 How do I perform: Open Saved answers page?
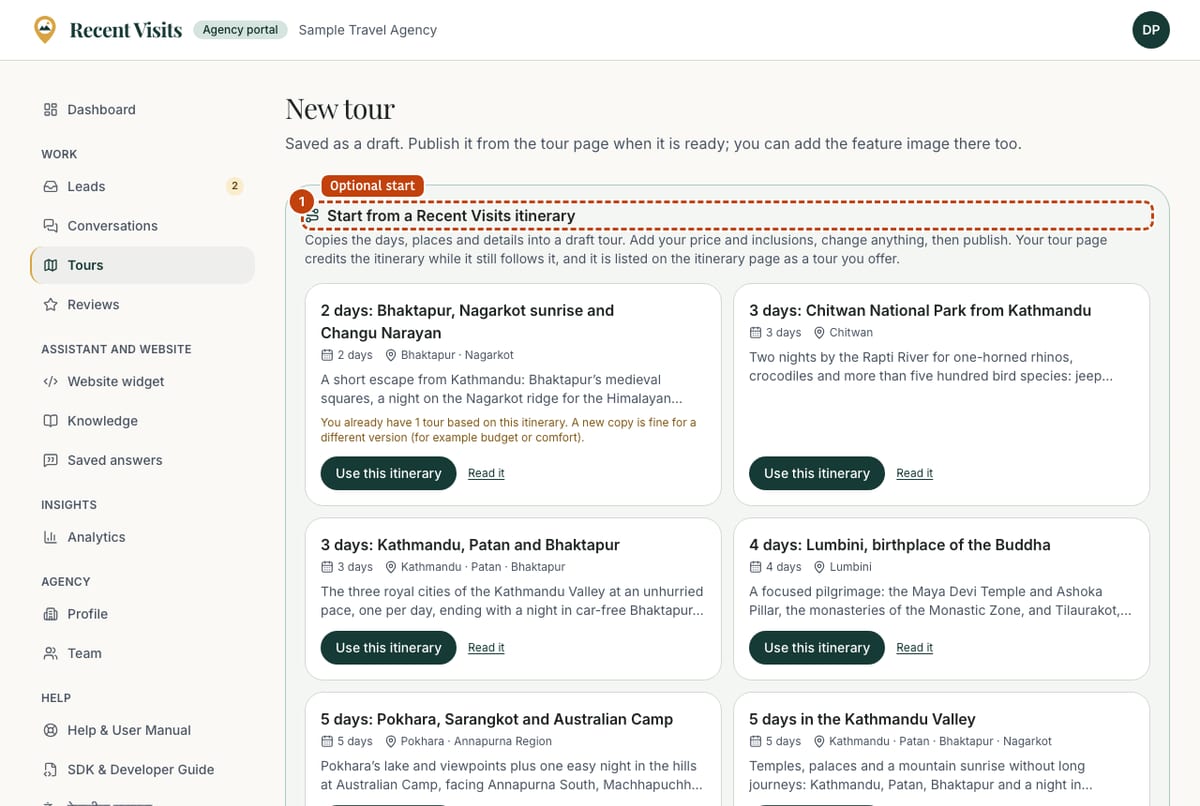click(142, 461)
